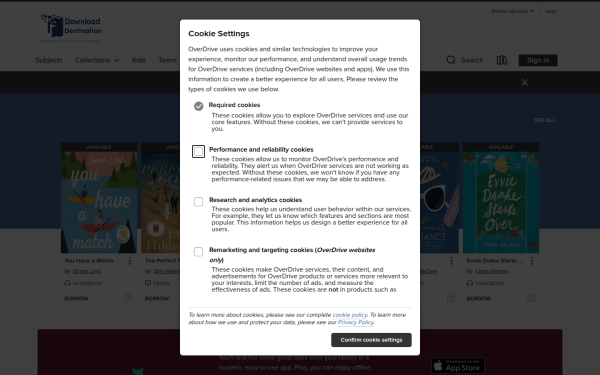600x375 pixels.
Task: Bookmark Evvie Drake Starts Over to wishlist
Action: [x=531, y=298]
